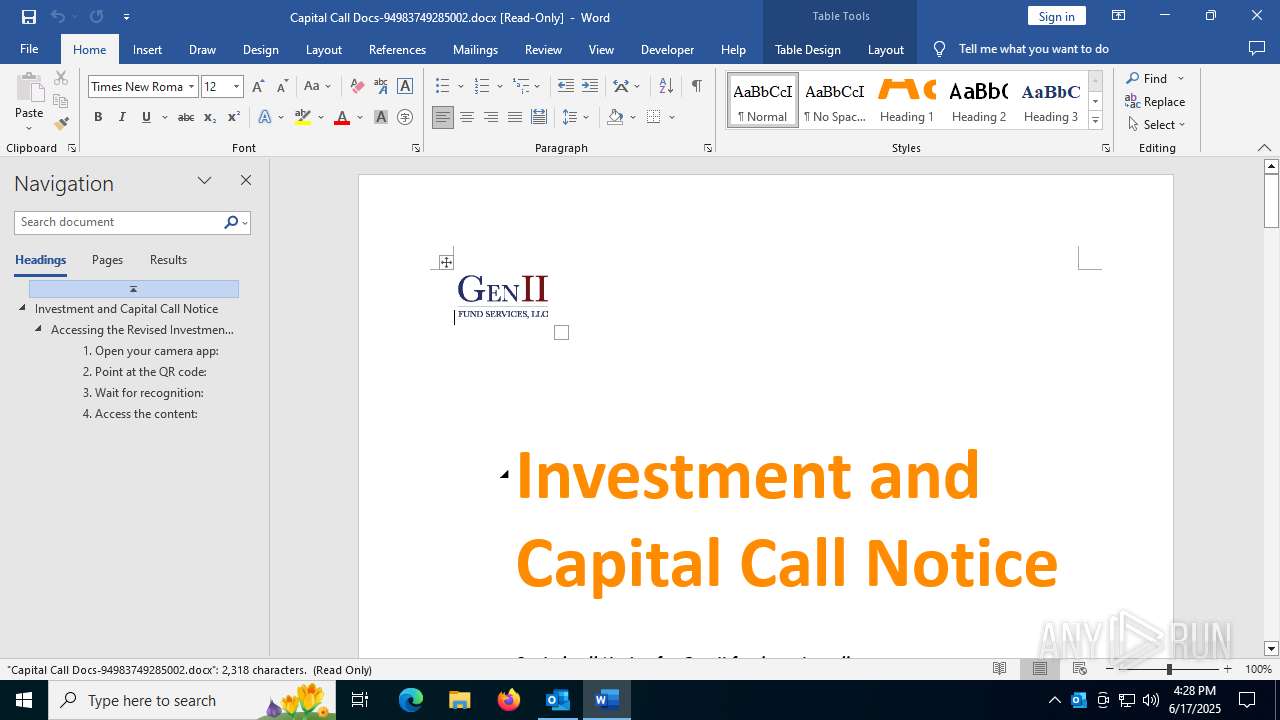Image resolution: width=1280 pixels, height=720 pixels.
Task: Click the Save icon in title bar
Action: click(29, 17)
